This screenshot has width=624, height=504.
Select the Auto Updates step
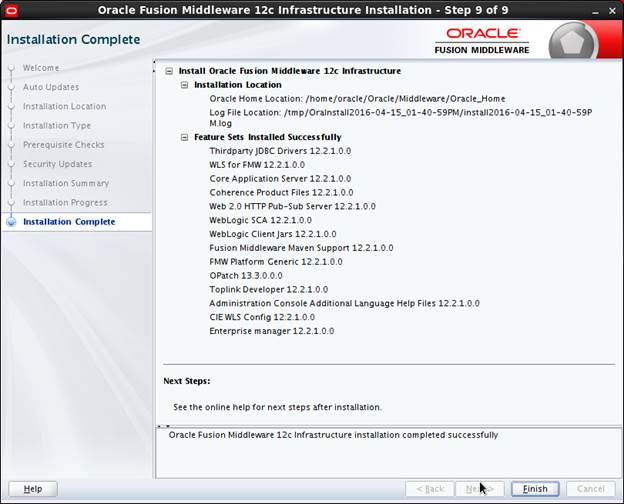click(x=50, y=87)
